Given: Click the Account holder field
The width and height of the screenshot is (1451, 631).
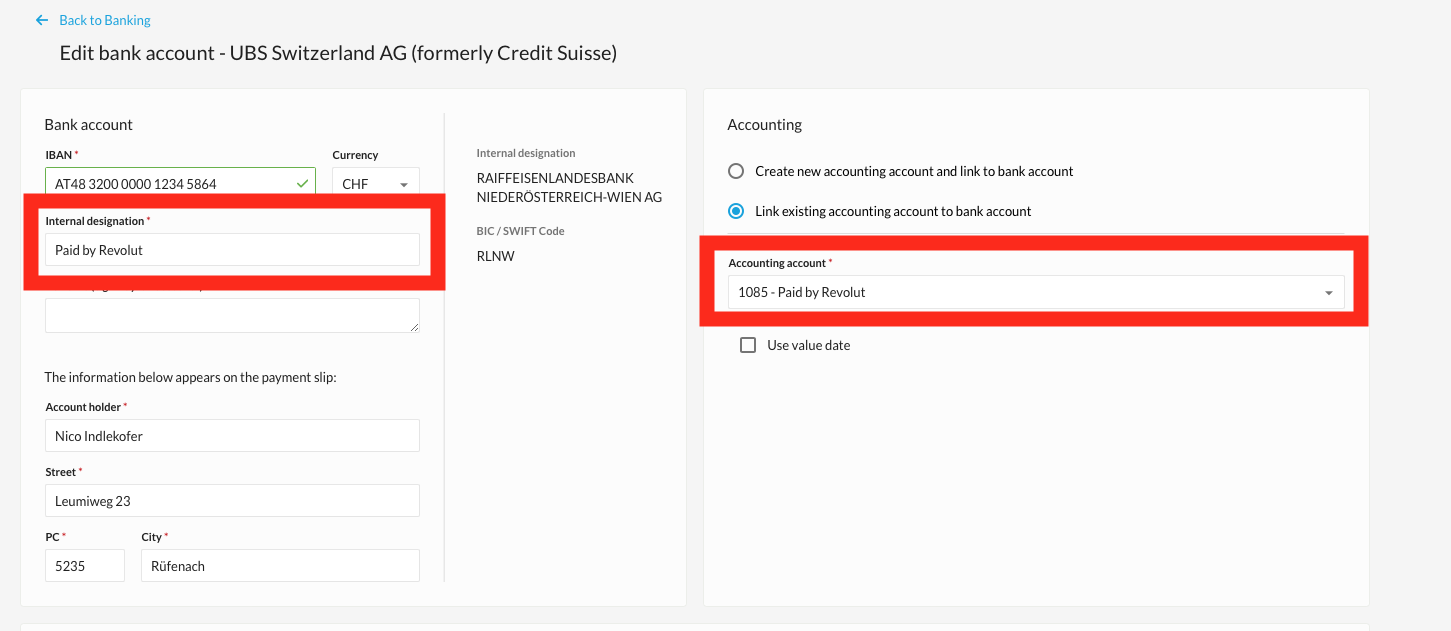Looking at the screenshot, I should tap(231, 436).
